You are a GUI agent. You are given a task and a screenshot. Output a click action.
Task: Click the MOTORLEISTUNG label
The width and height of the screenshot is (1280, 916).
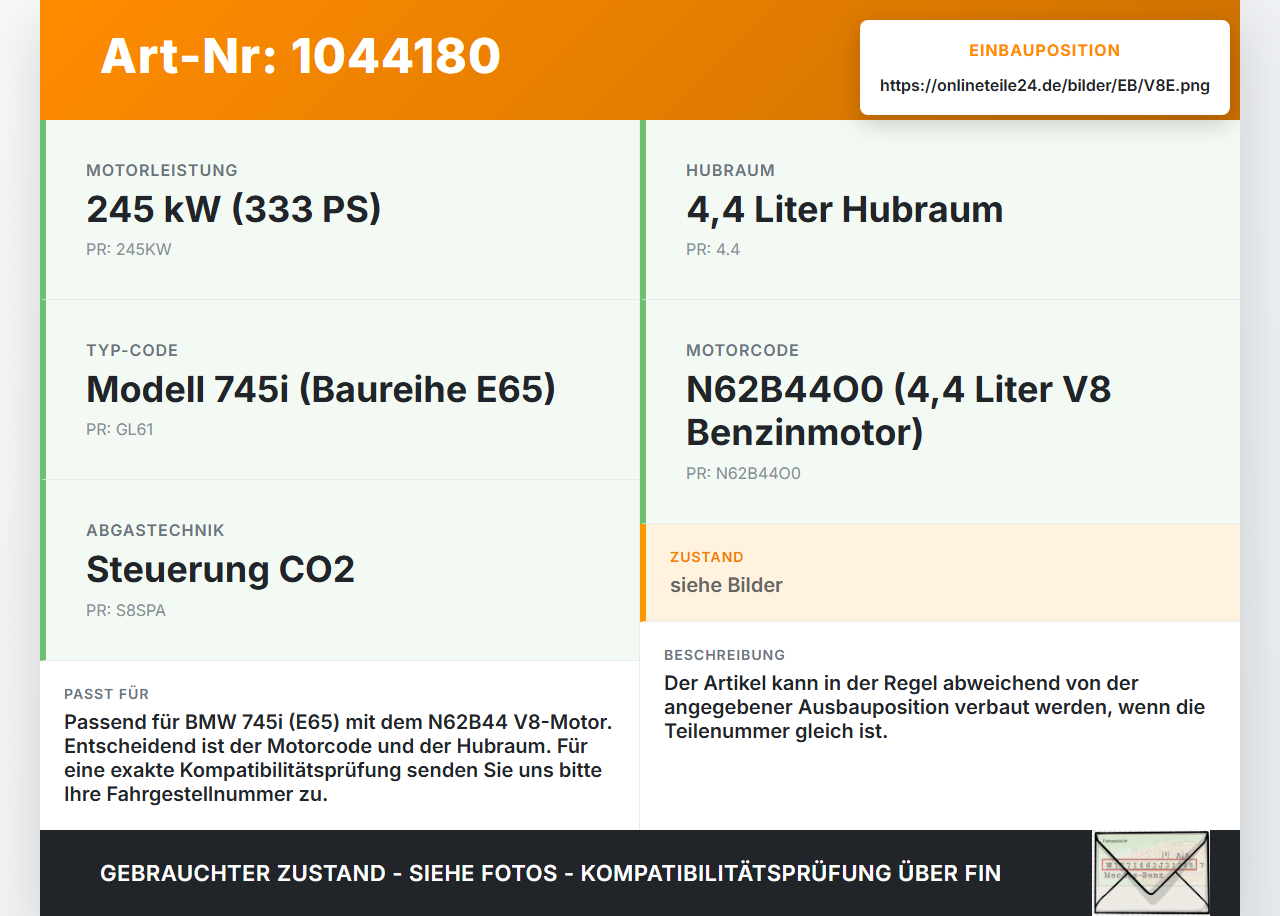(x=162, y=170)
